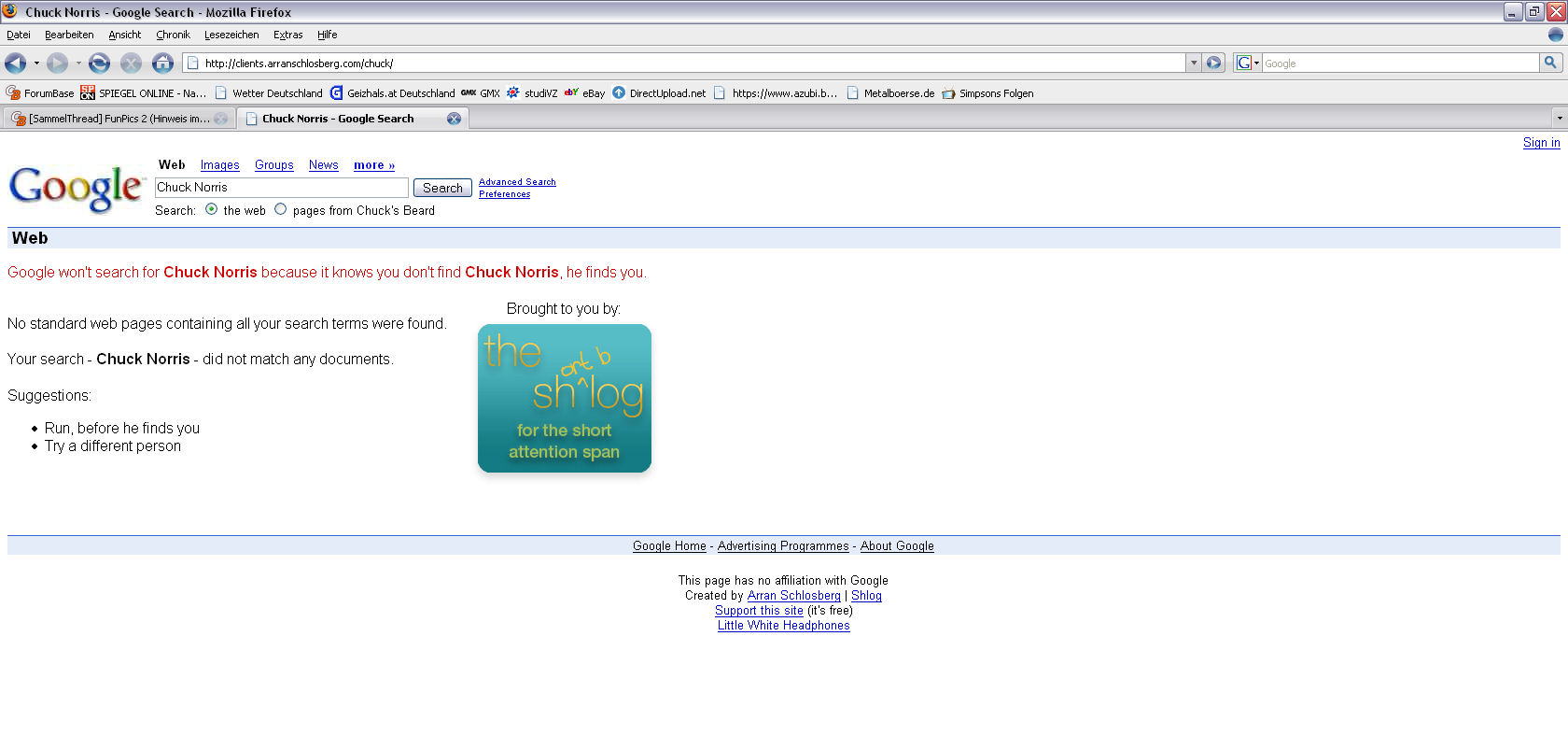Click the search magnifier icon
The height and width of the screenshot is (735, 1568).
pos(1550,63)
